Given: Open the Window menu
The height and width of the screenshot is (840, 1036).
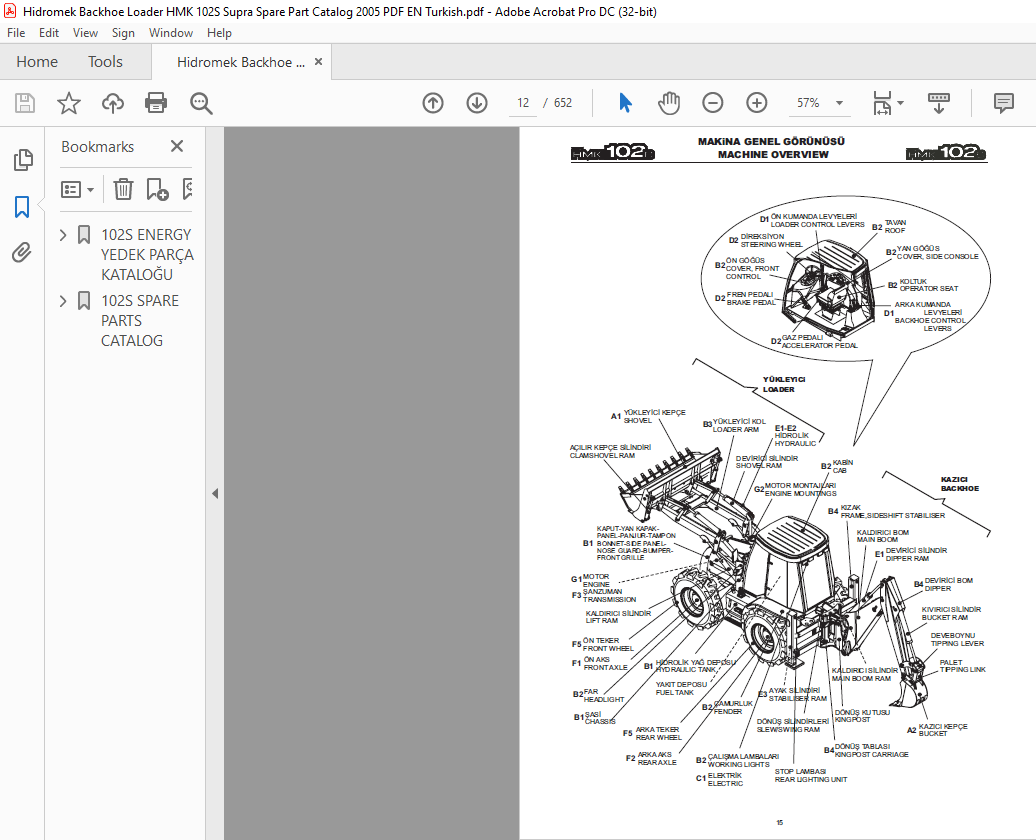Looking at the screenshot, I should coord(170,32).
